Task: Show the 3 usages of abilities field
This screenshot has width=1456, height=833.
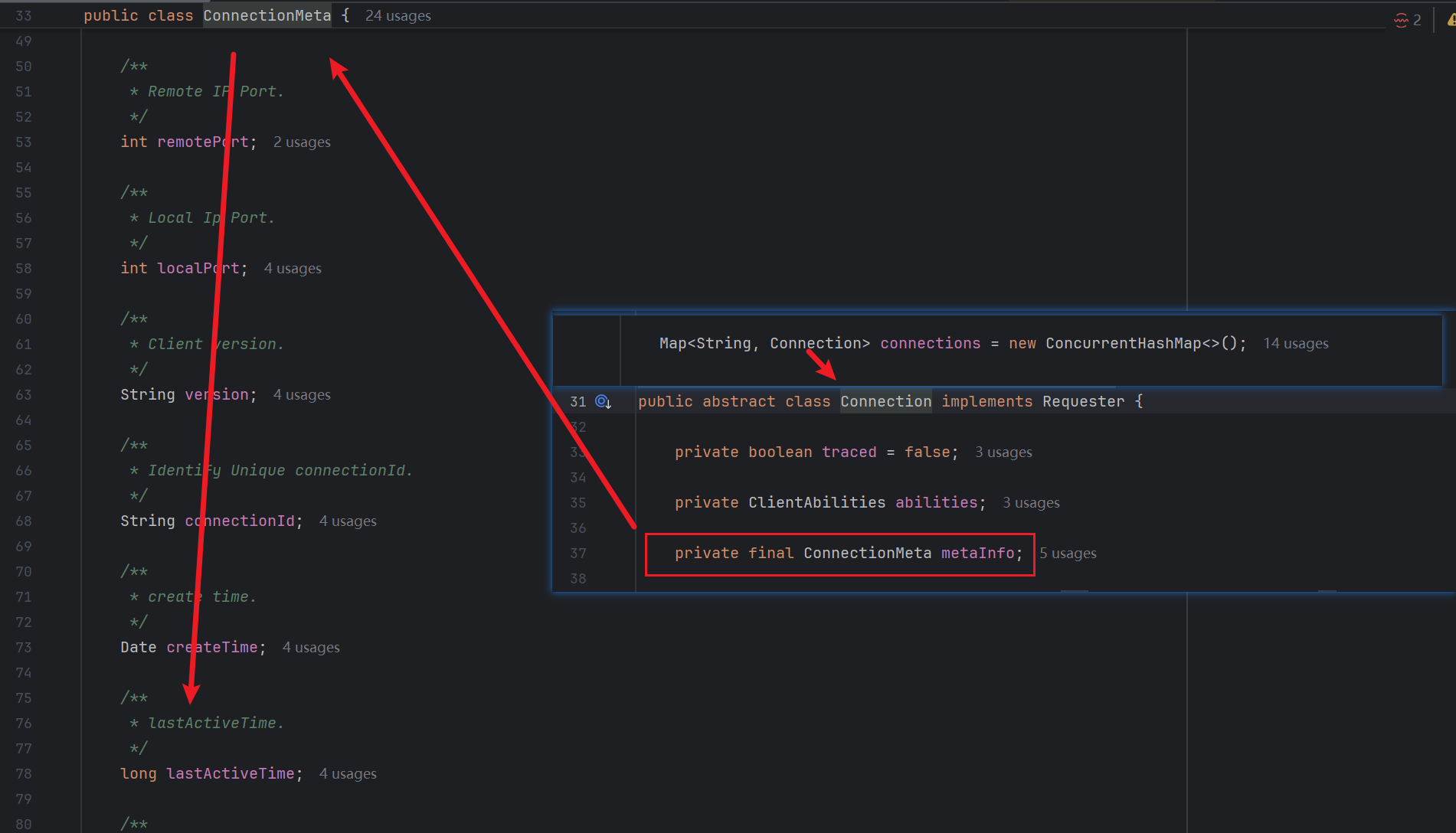Action: coord(1031,503)
